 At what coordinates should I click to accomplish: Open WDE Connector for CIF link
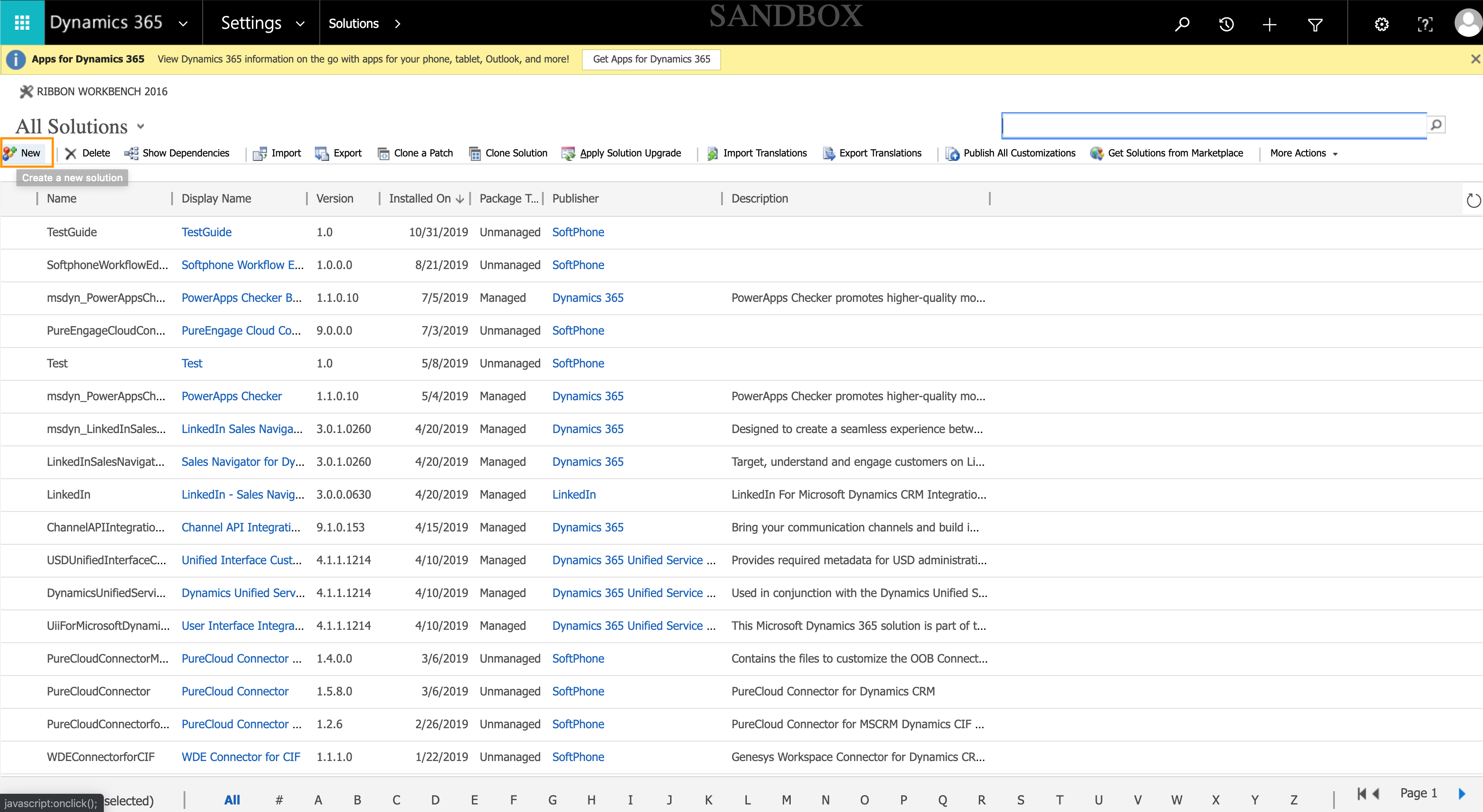[x=241, y=757]
